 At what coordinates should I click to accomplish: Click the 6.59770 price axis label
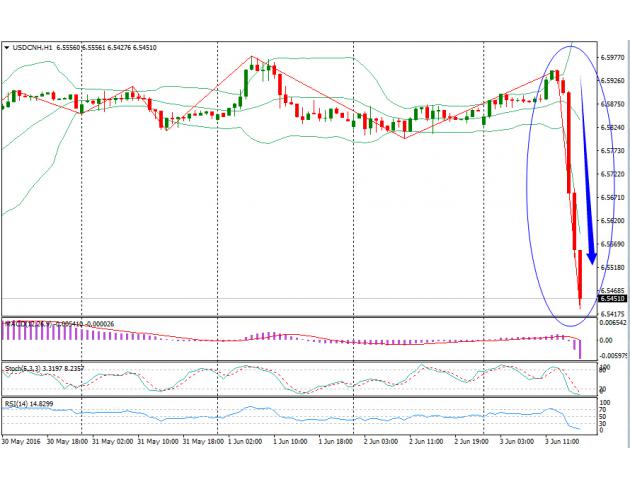click(x=612, y=57)
